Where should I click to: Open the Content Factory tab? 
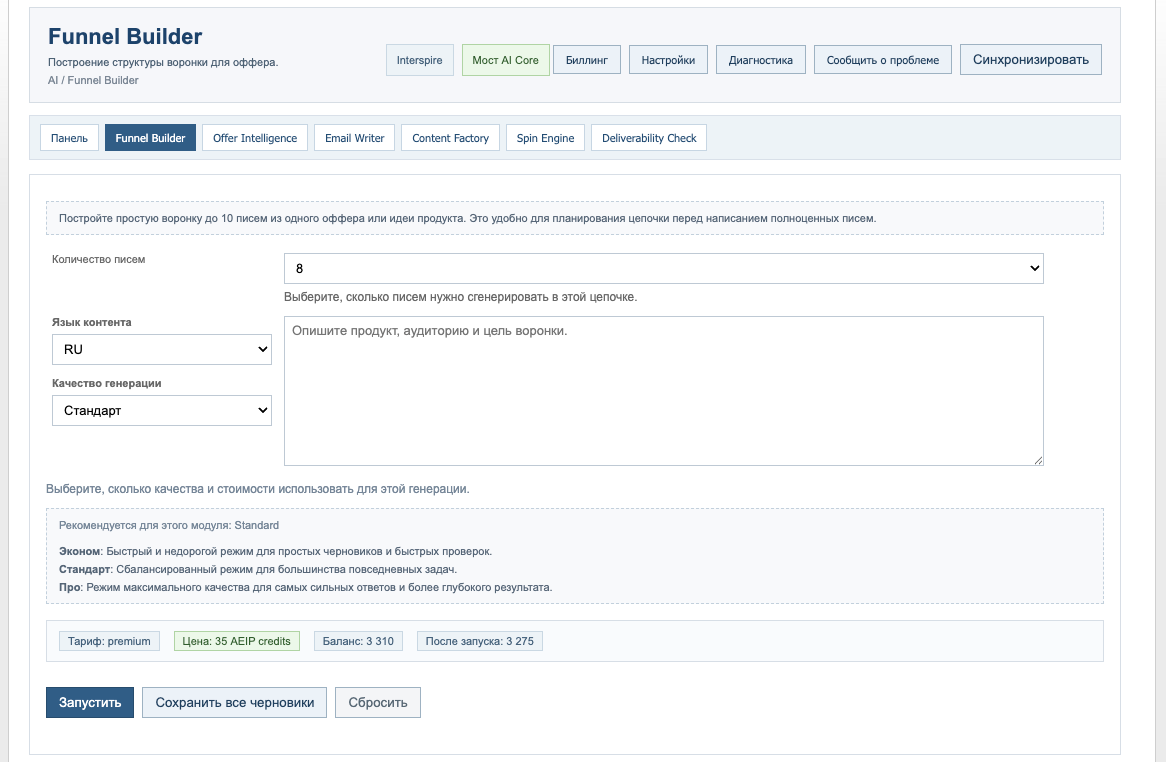tap(450, 137)
